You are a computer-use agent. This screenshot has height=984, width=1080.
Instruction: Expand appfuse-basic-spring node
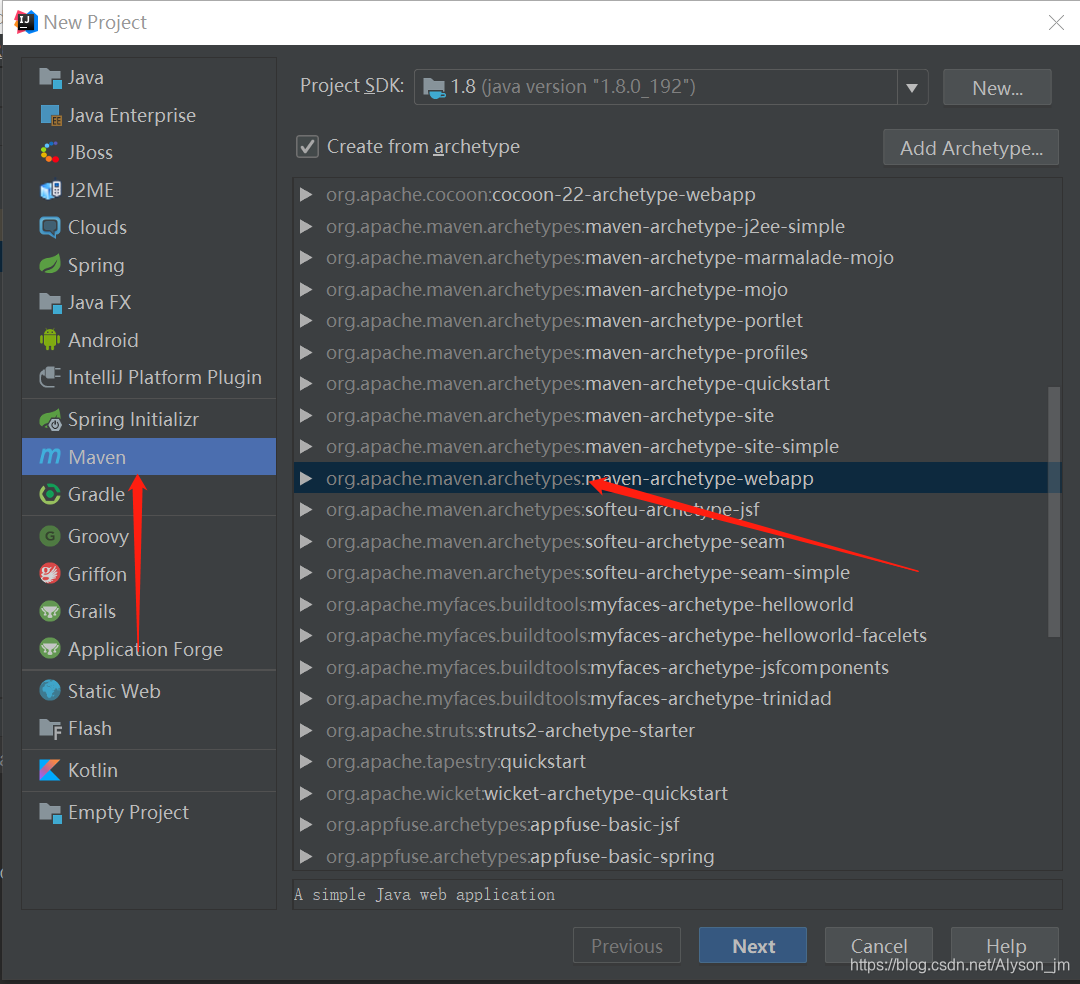click(x=306, y=857)
